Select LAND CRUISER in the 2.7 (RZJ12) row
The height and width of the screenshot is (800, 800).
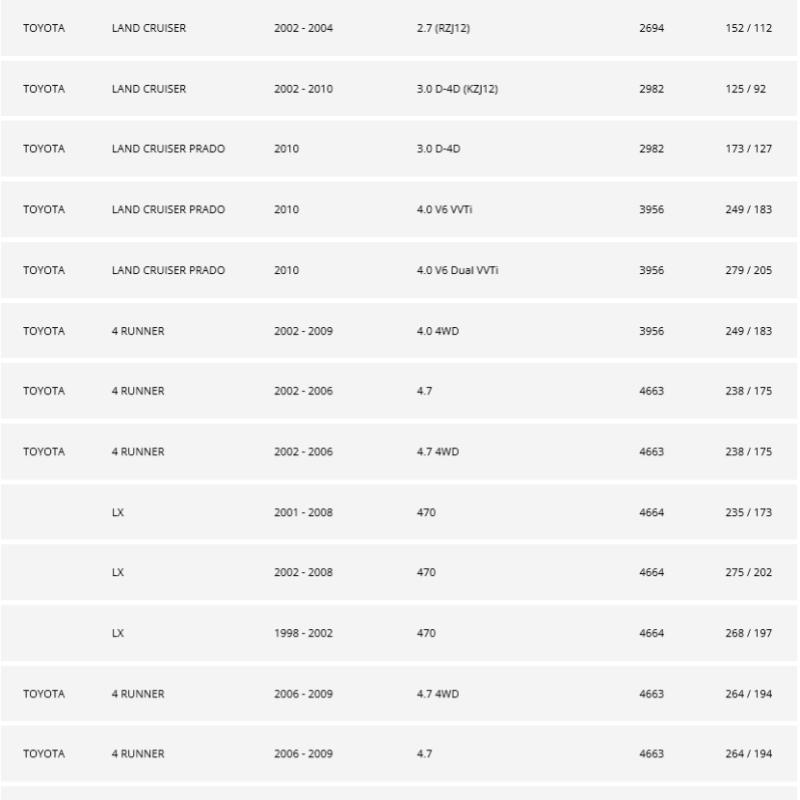[149, 28]
